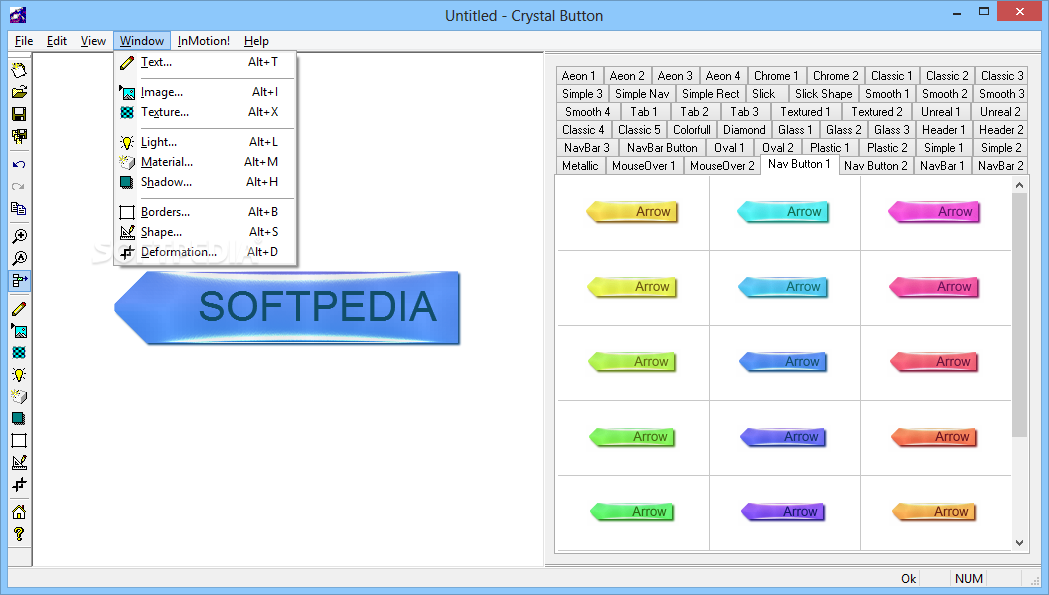Pick the magenta Arrow preset in first row
This screenshot has height=595, width=1049.
[934, 211]
